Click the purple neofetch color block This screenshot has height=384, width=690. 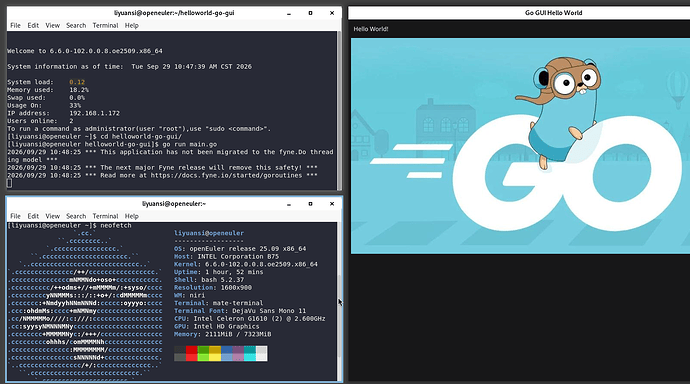pyautogui.click(x=238, y=353)
